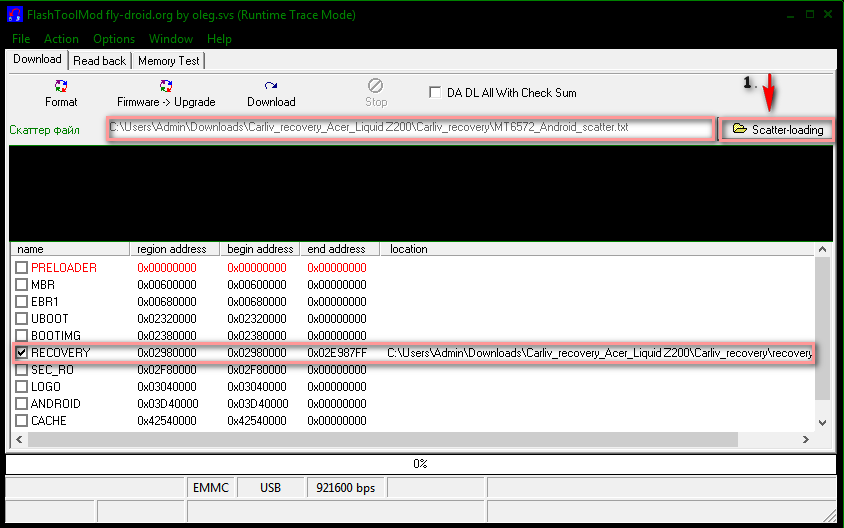This screenshot has height=528, width=844.
Task: Uncheck the RECOVERY partition checkbox
Action: pos(22,353)
